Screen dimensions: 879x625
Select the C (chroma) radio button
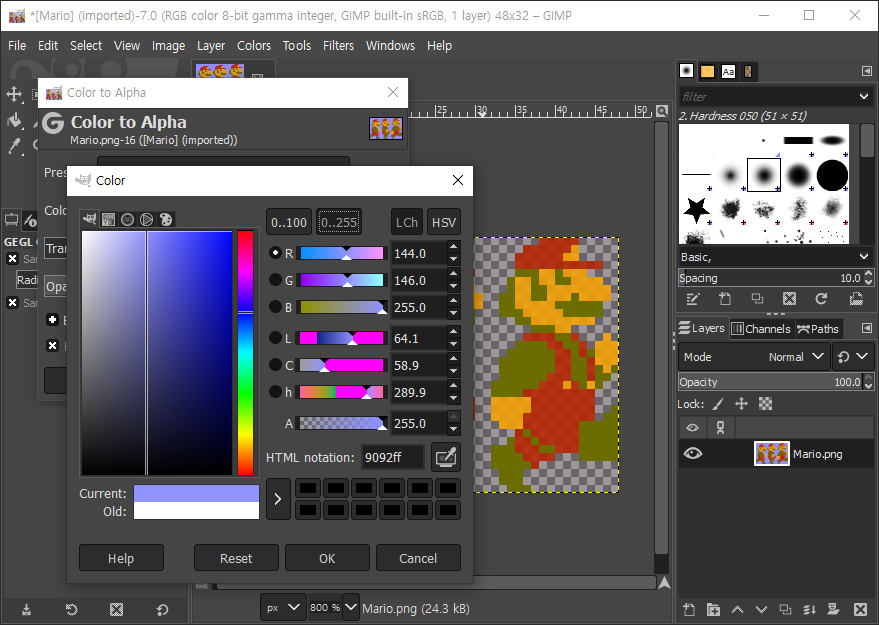pos(275,365)
